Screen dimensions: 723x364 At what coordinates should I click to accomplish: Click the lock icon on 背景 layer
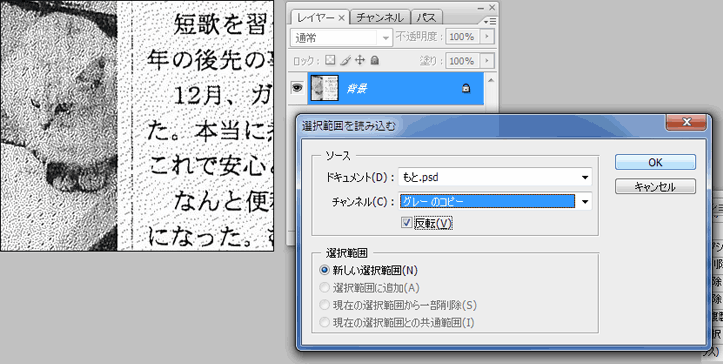(x=466, y=88)
